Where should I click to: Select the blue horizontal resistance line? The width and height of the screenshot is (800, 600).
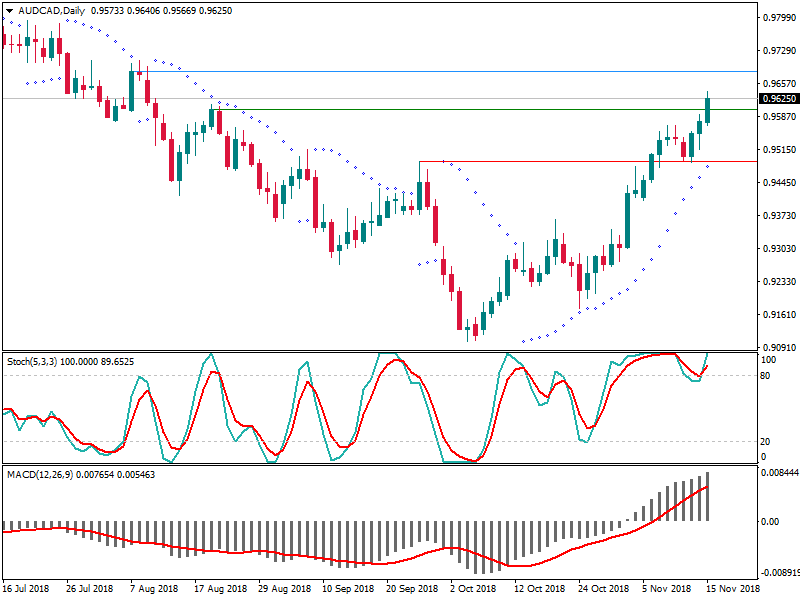(x=446, y=71)
